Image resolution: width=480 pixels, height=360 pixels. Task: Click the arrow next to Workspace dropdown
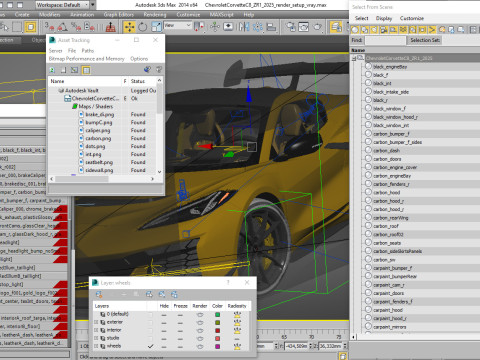pos(93,5)
